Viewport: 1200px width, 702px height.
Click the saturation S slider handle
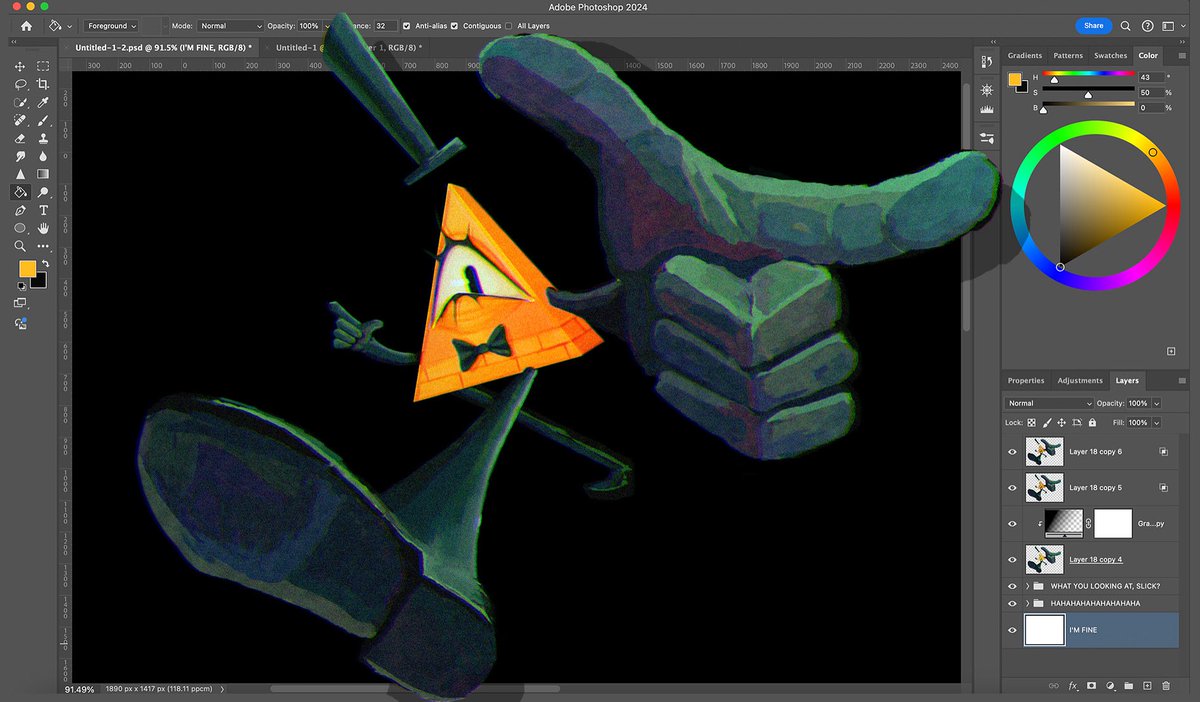(1088, 95)
